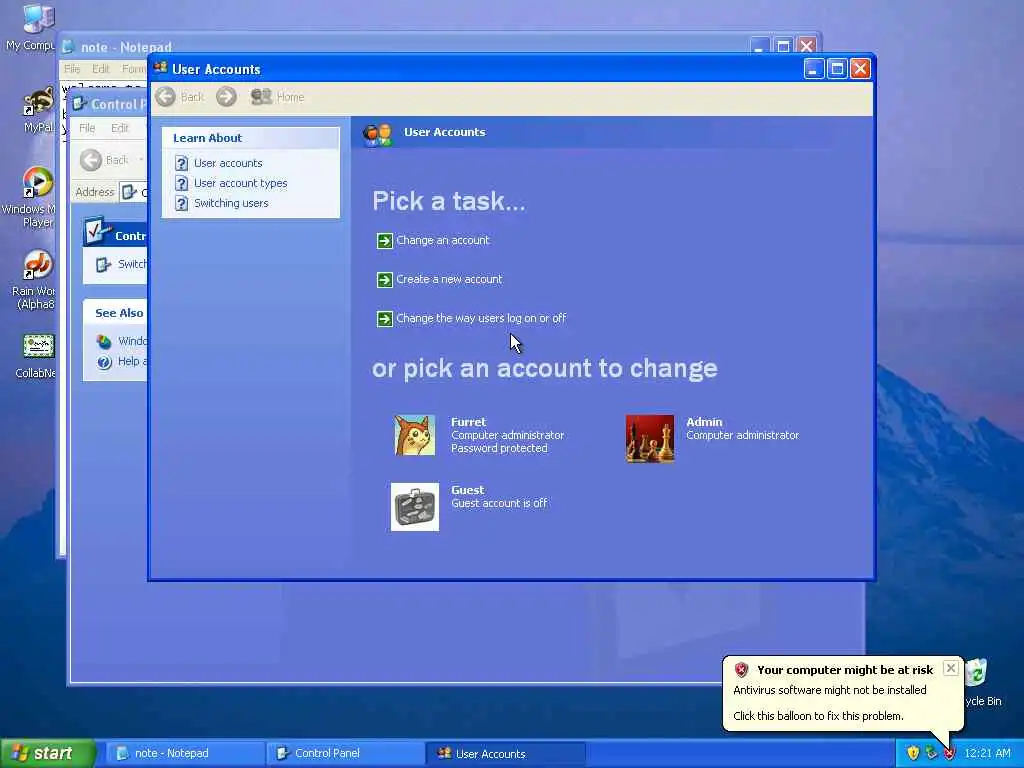Click the yellow security shield tray icon
Viewport: 1024px width, 768px height.
[913, 754]
